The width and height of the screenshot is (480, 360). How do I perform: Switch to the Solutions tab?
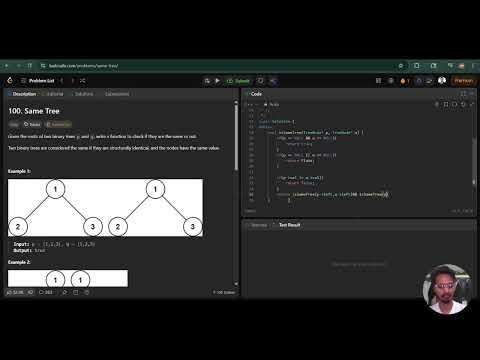[x=82, y=94]
